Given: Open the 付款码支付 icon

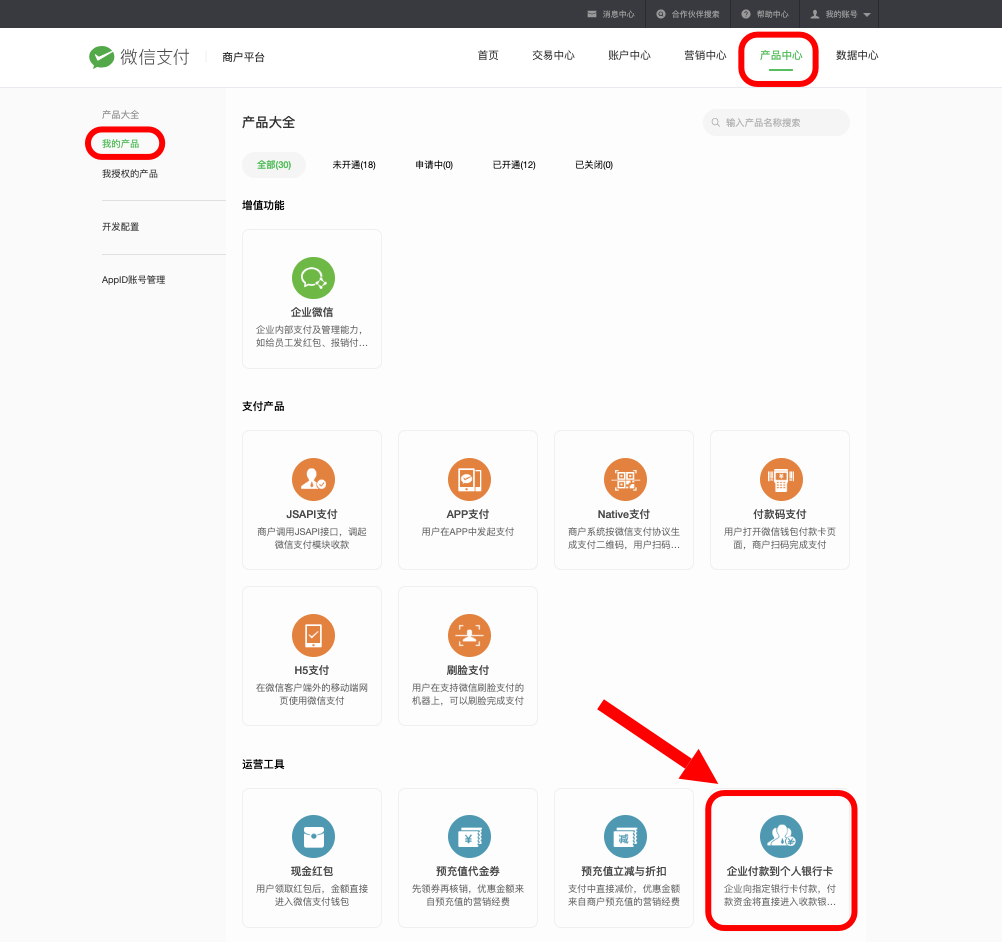Looking at the screenshot, I should coord(780,479).
